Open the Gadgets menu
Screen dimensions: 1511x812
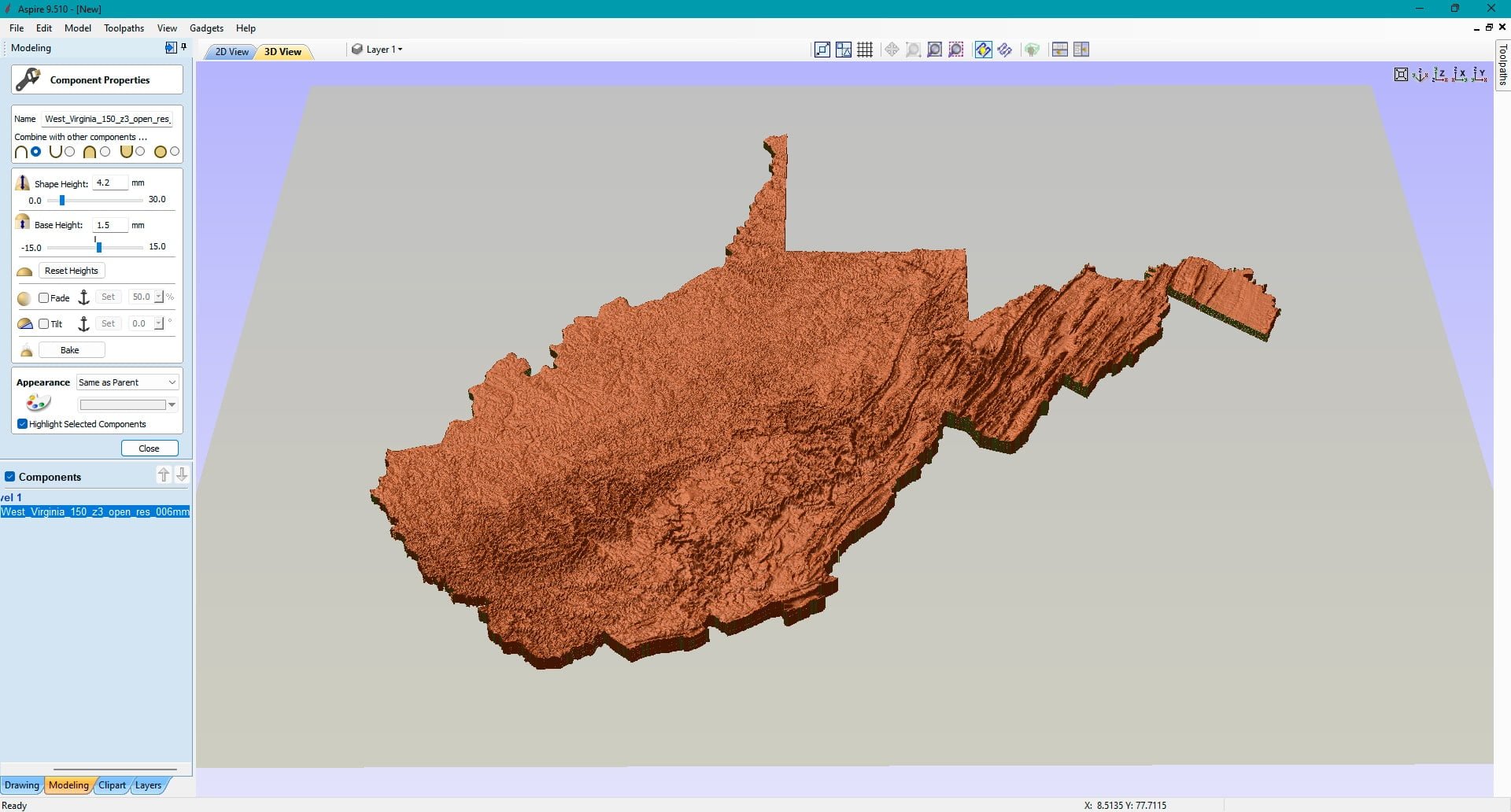pyautogui.click(x=207, y=28)
